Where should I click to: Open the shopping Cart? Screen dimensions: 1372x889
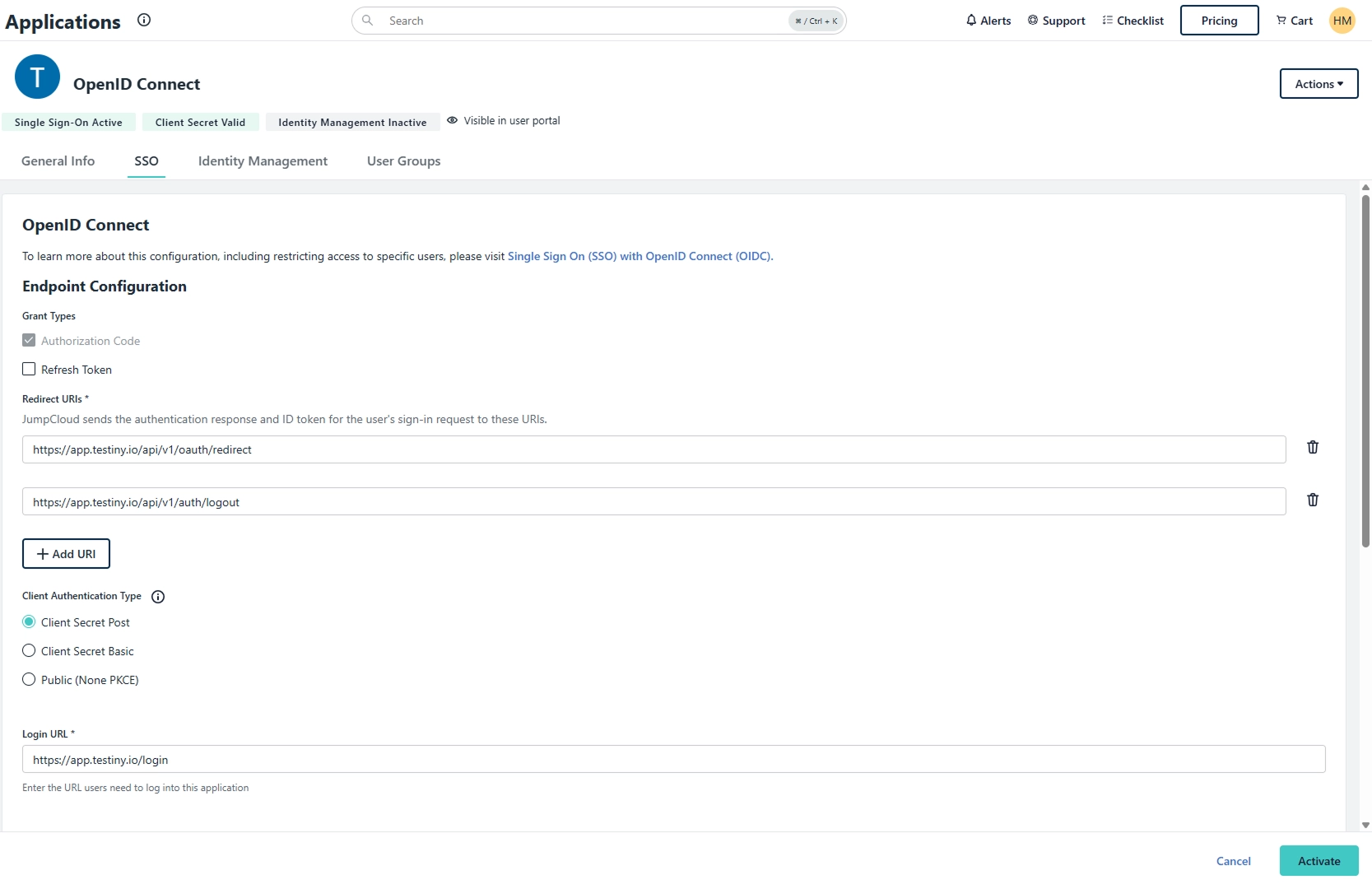pyautogui.click(x=1294, y=21)
